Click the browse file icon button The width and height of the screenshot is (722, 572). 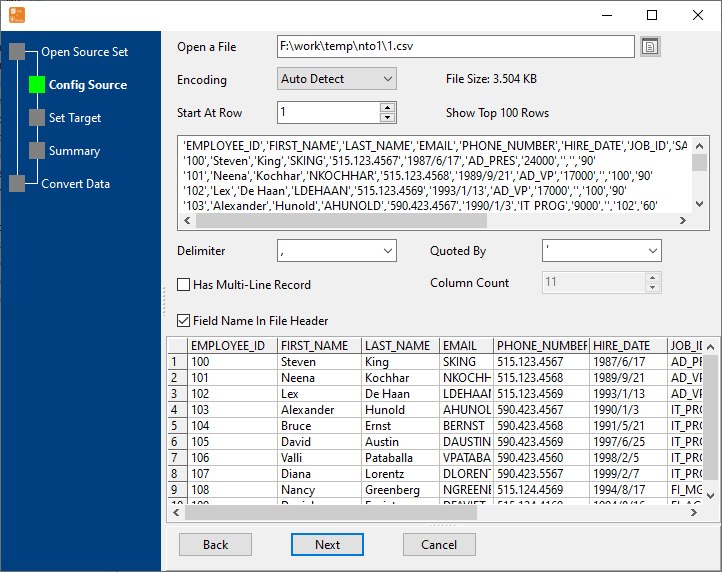pyautogui.click(x=650, y=47)
